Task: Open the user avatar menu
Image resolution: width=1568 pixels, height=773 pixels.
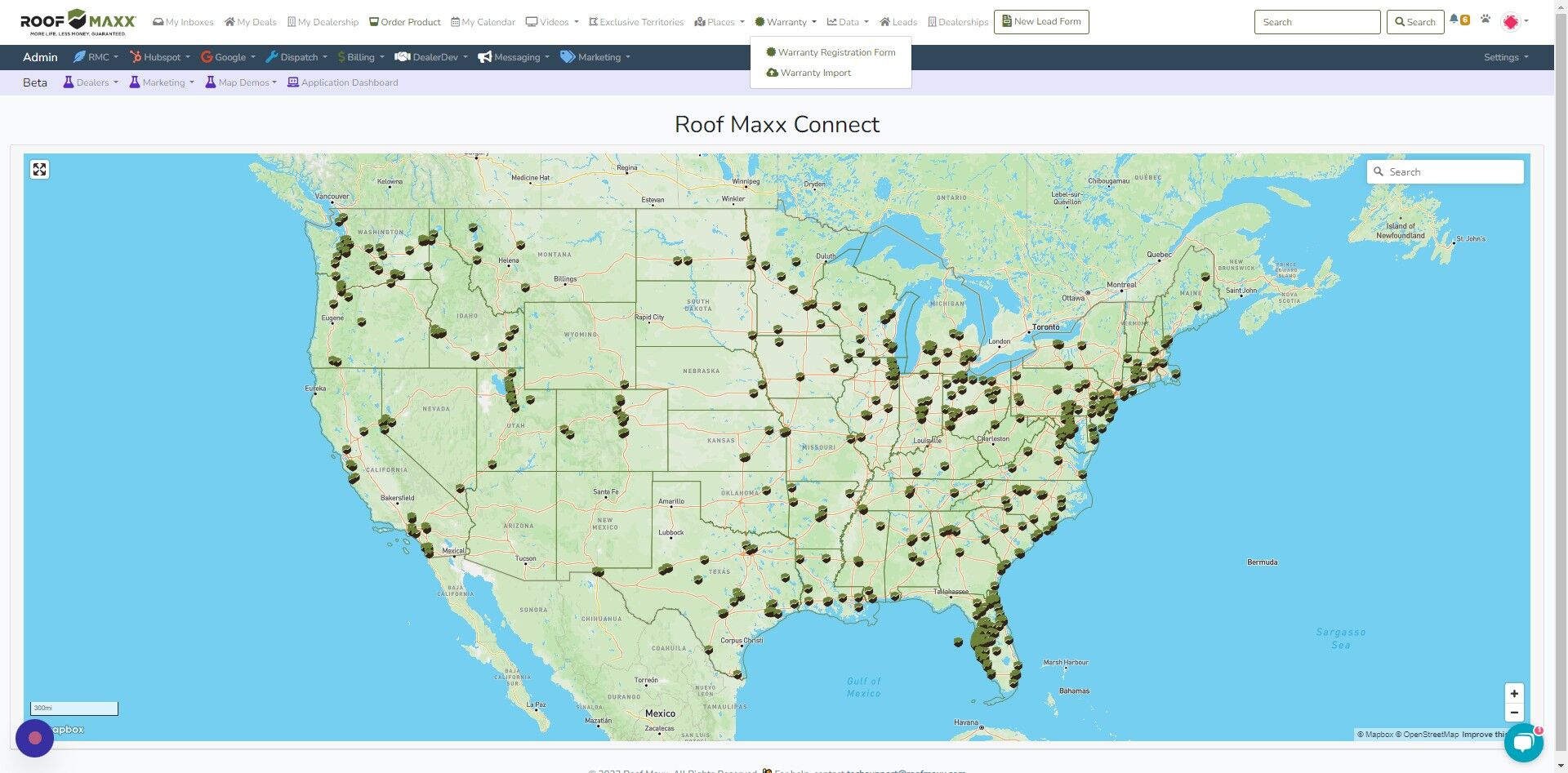Action: point(1514,22)
